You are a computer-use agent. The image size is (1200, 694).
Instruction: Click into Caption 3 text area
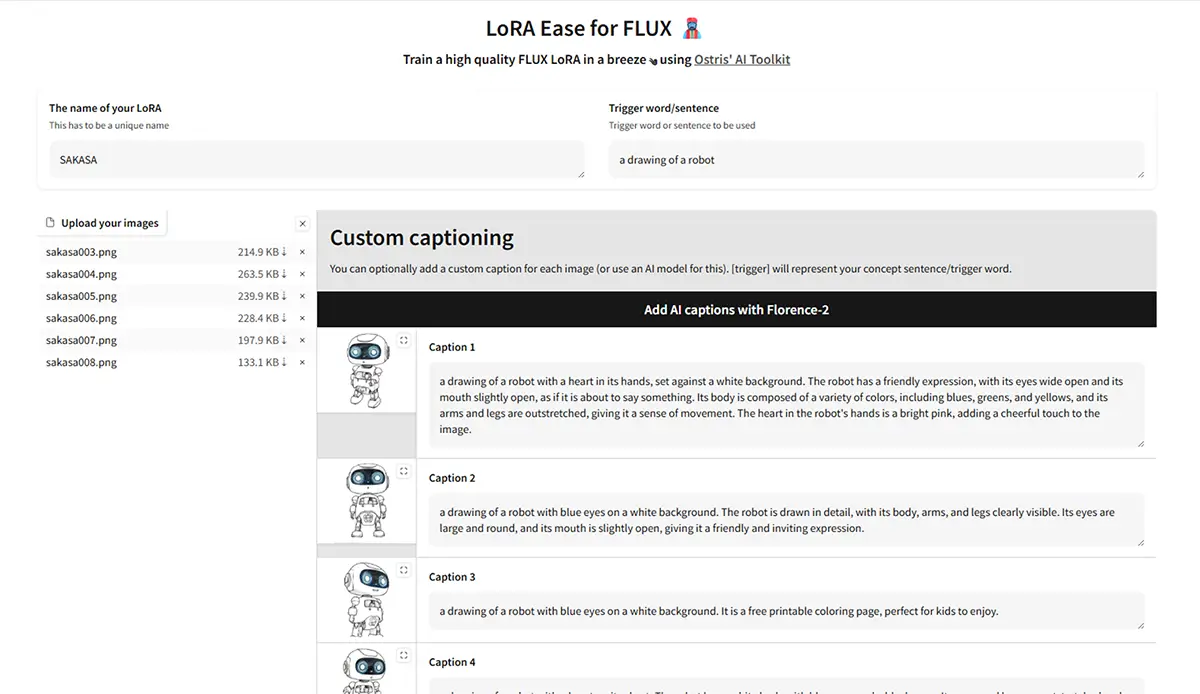[x=786, y=611]
